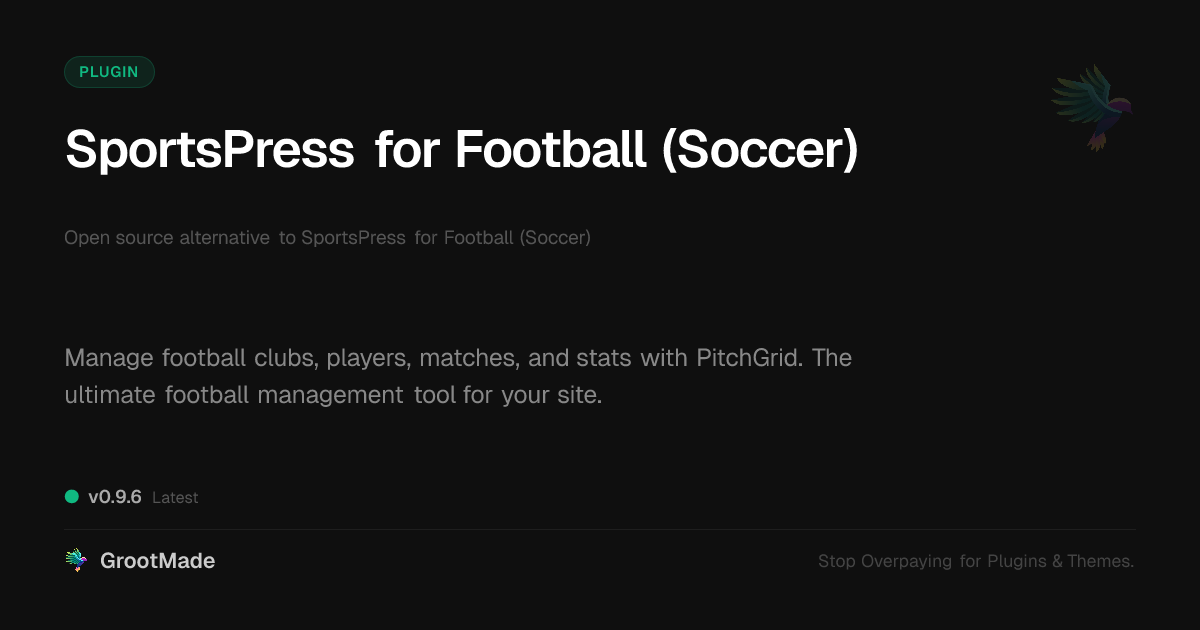Click the word "Football" in the large heading
Screen dimensions: 1200x630
(x=550, y=150)
